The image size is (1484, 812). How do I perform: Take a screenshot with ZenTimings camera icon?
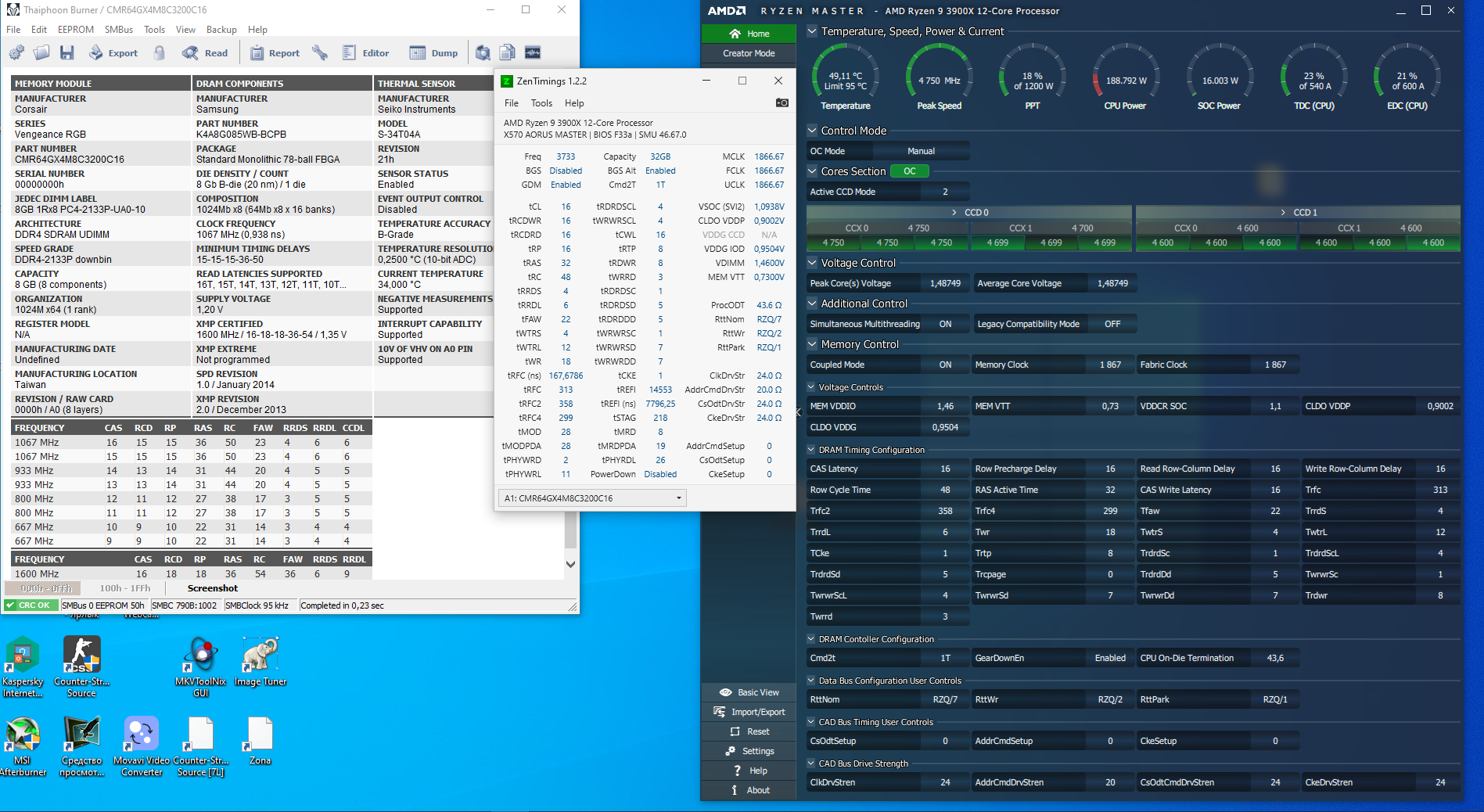[782, 102]
